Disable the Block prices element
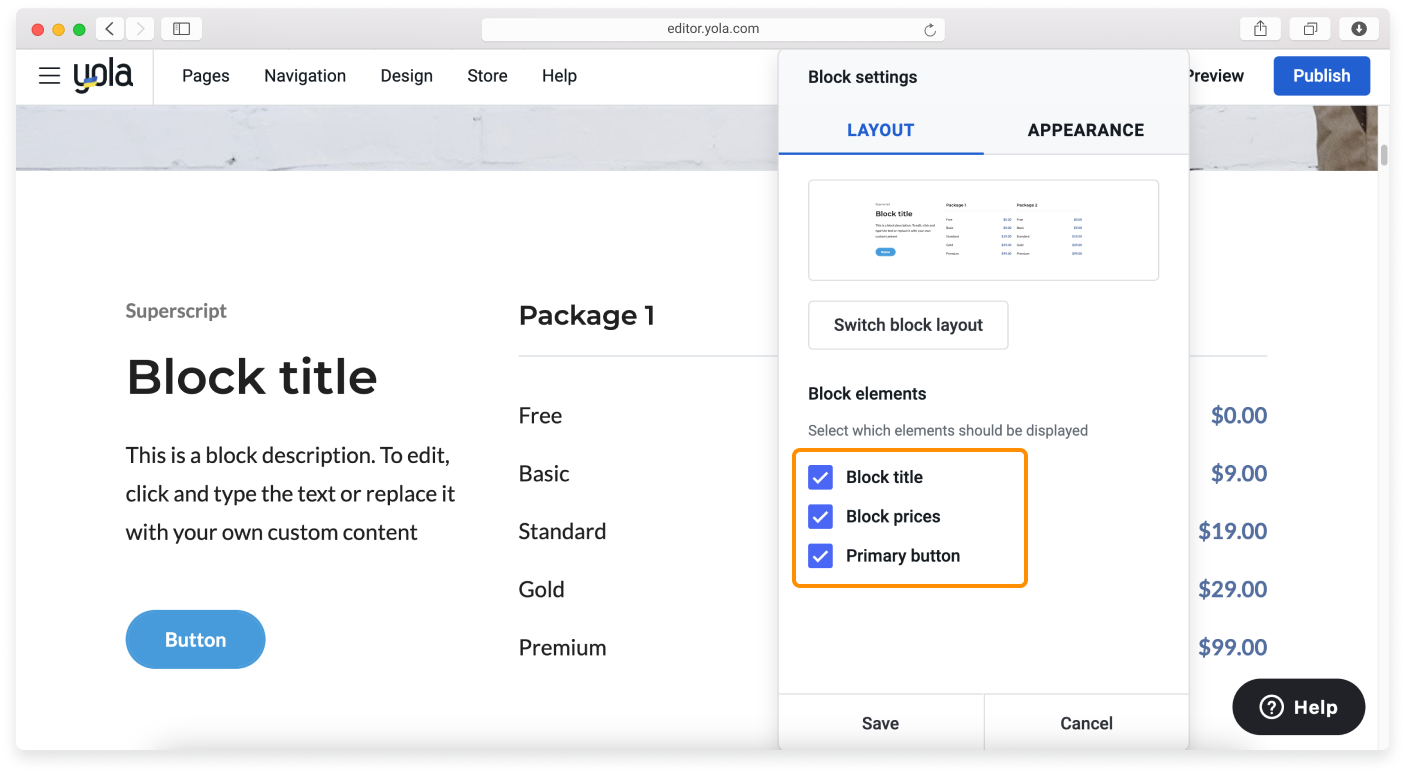 [x=820, y=516]
